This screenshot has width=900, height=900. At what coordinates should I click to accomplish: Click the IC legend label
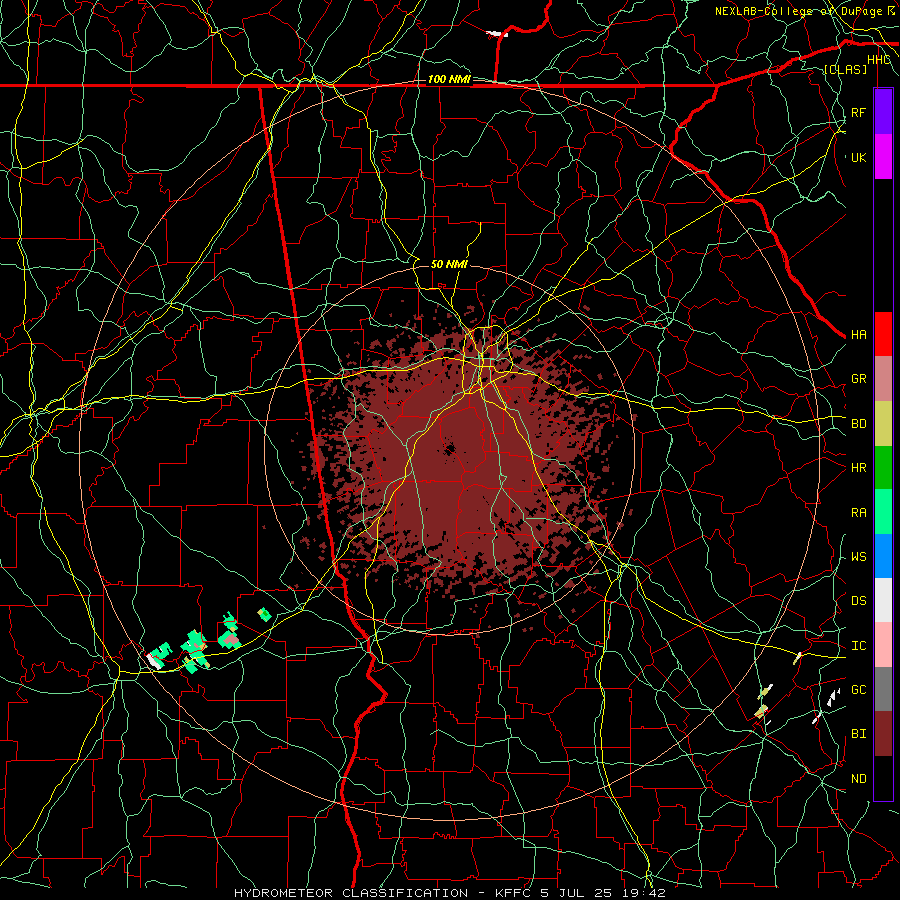tap(858, 646)
